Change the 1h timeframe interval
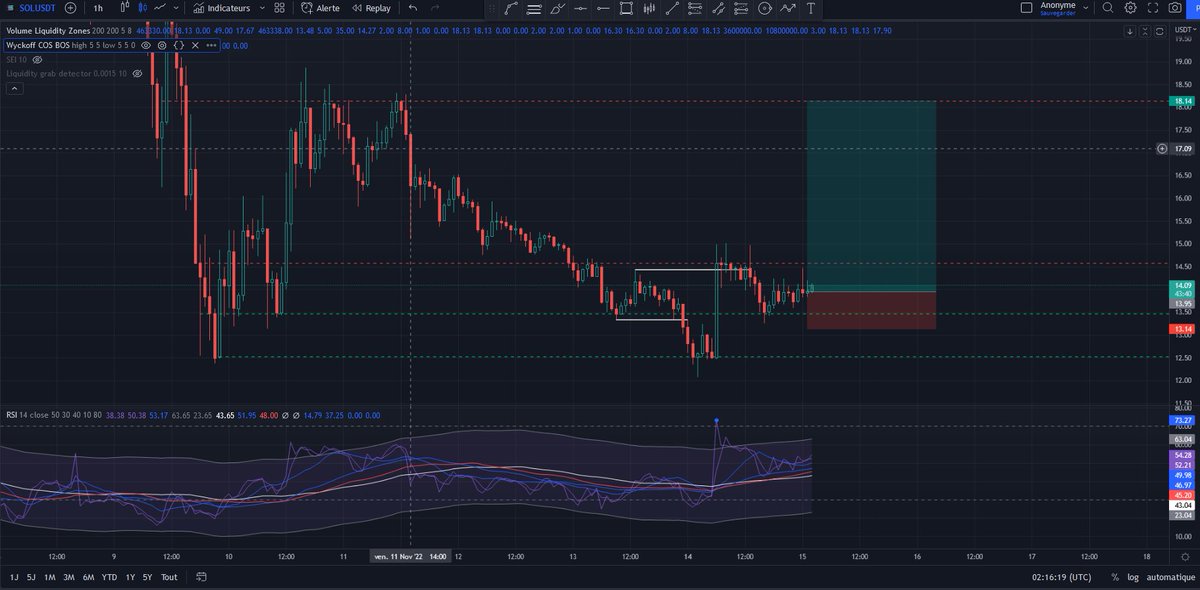The height and width of the screenshot is (590, 1200). point(98,8)
